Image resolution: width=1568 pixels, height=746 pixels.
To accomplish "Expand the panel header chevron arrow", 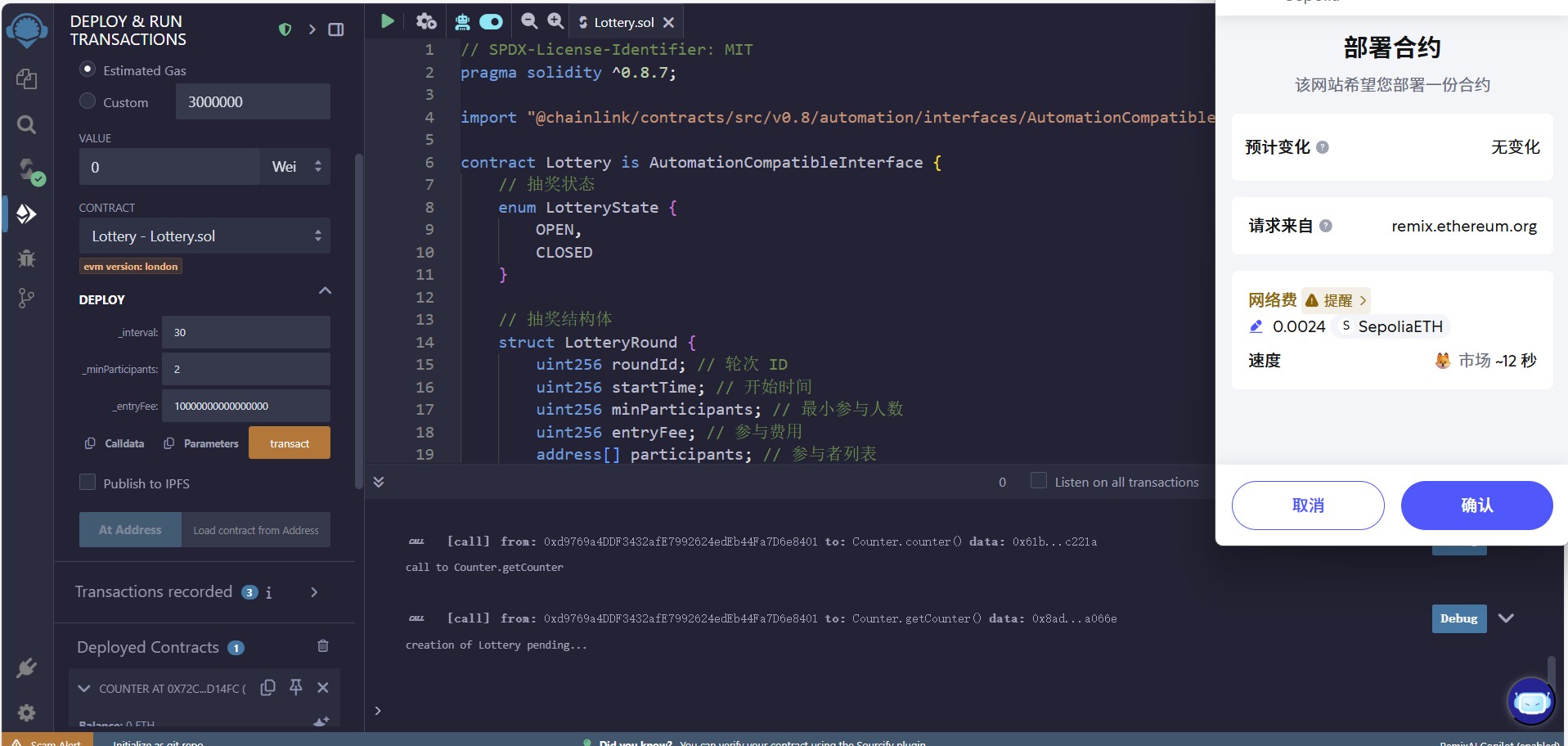I will [x=312, y=29].
